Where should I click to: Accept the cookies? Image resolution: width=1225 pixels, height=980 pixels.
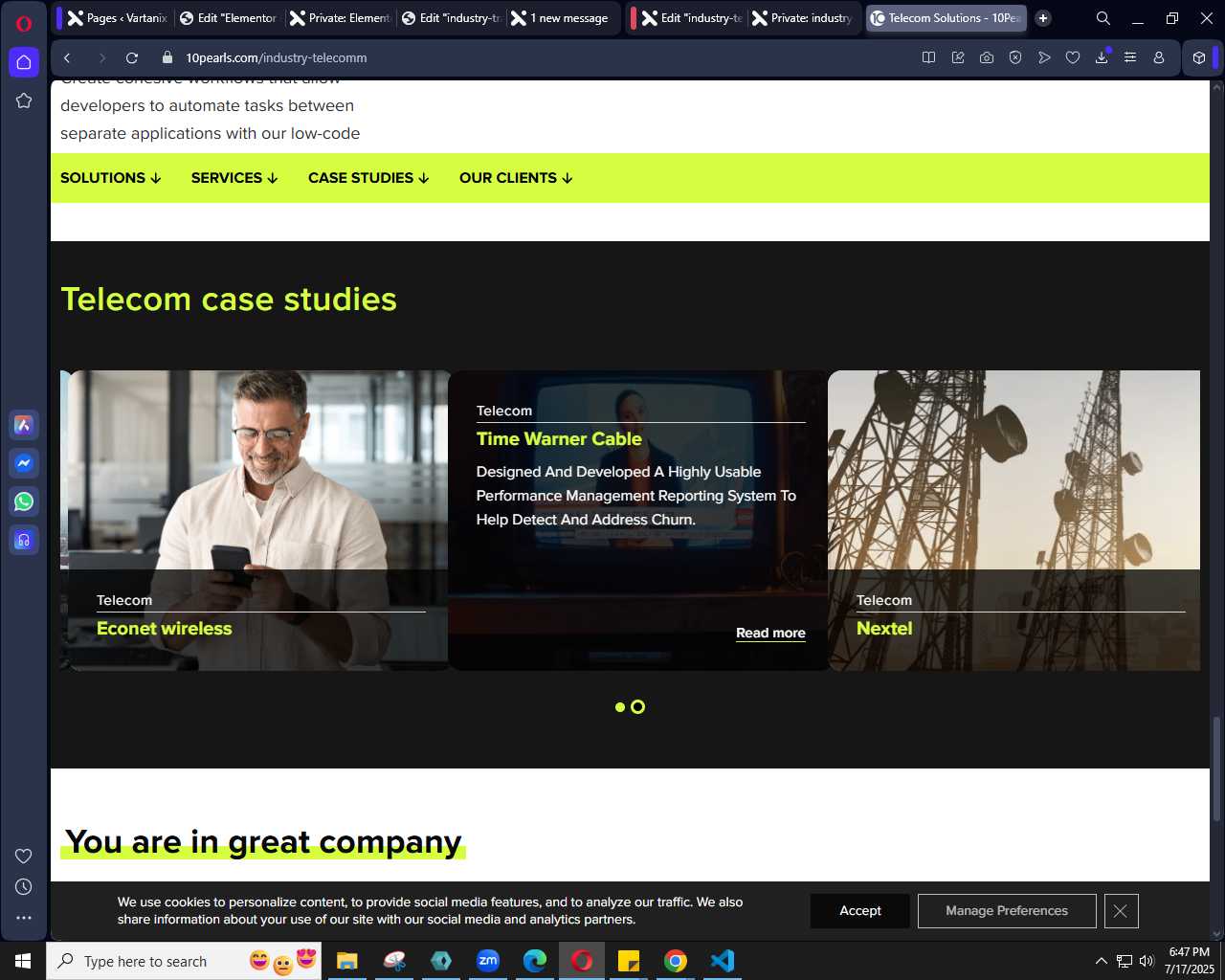[860, 911]
